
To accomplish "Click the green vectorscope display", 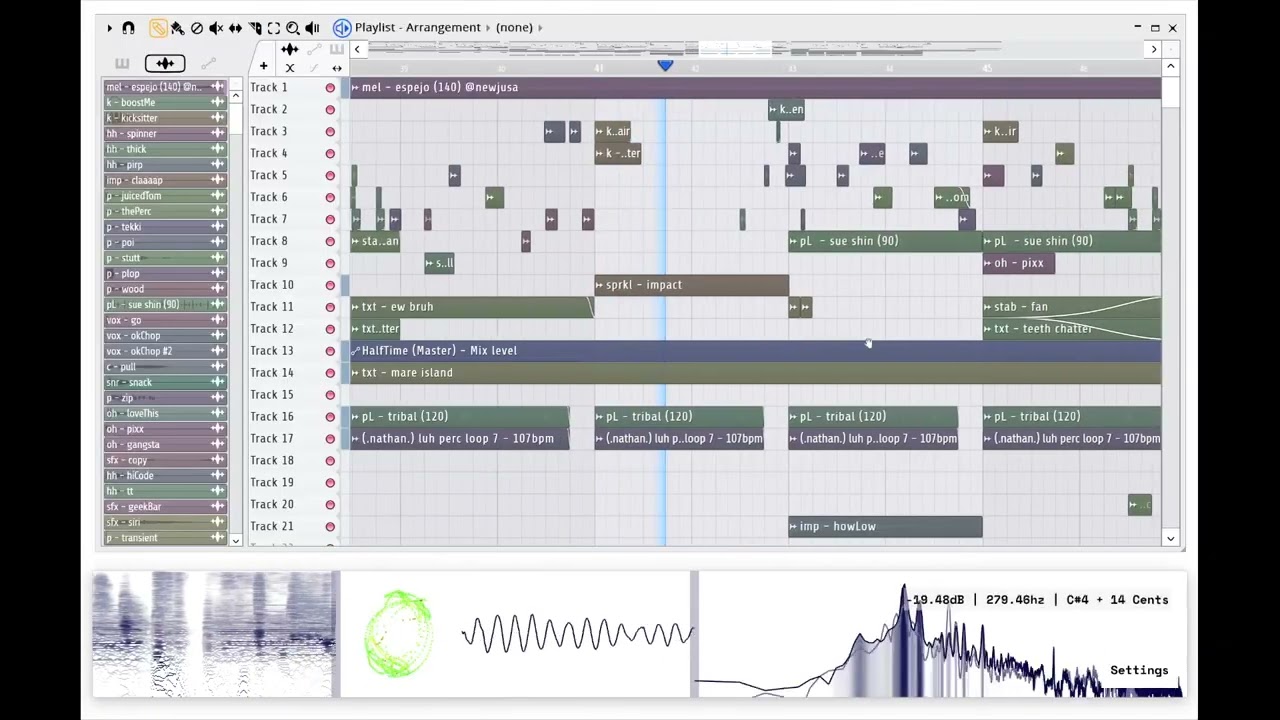I will (398, 634).
